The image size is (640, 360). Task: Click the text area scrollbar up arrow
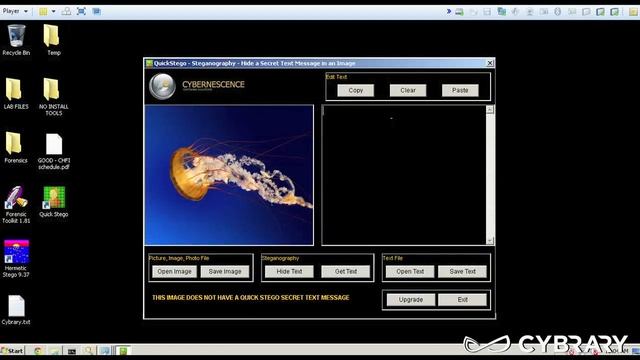[490, 110]
